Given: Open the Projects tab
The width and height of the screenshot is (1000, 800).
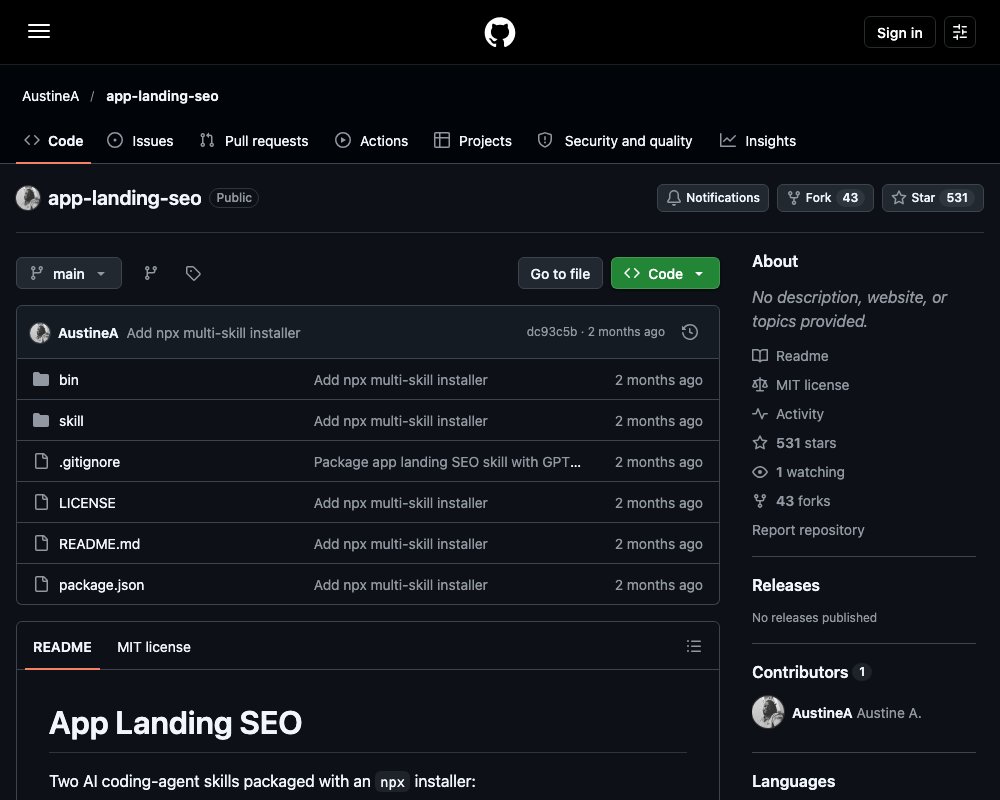Looking at the screenshot, I should [473, 141].
